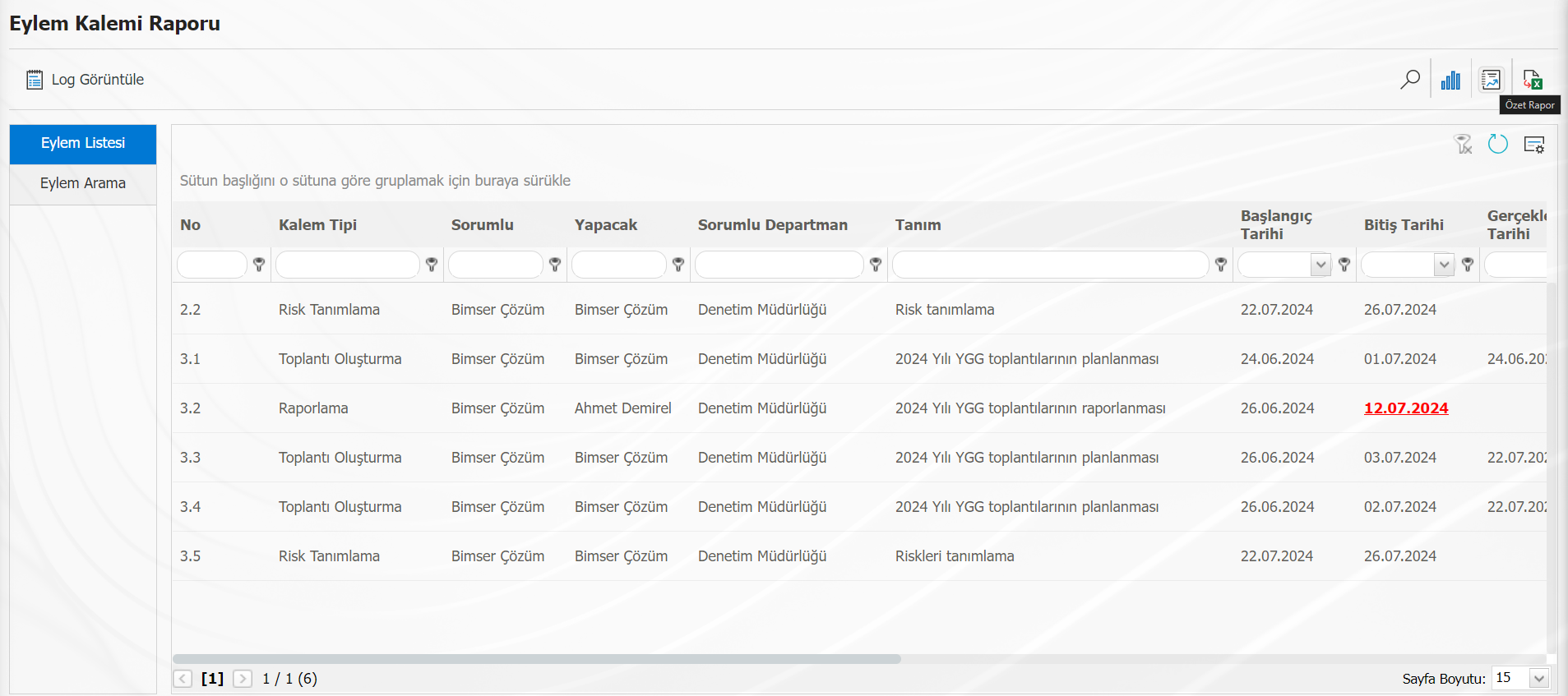1568x696 pixels.
Task: Click the 02.07.2024 end date cell
Action: pyautogui.click(x=1400, y=507)
